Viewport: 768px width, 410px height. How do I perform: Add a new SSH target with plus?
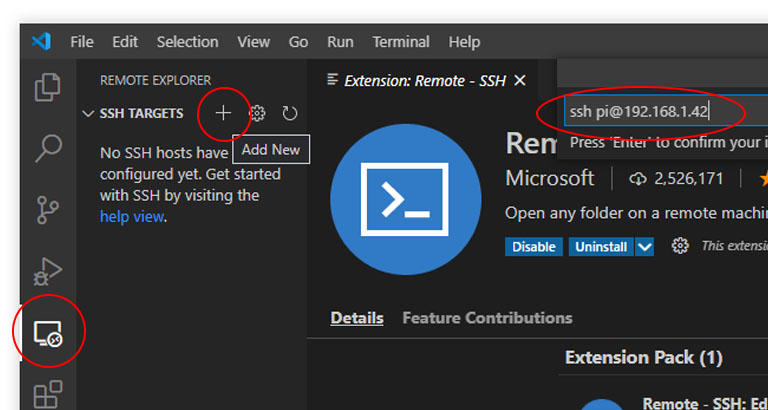coord(223,114)
